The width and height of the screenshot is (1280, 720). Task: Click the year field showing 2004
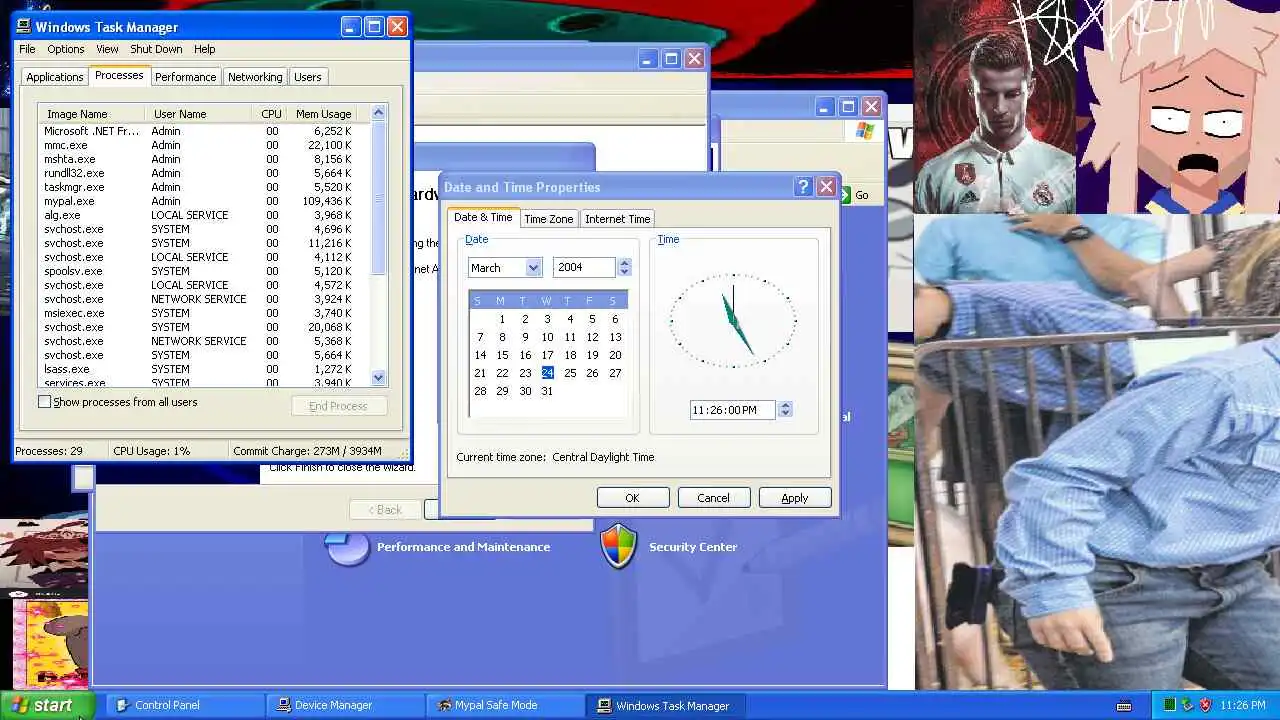pos(585,267)
